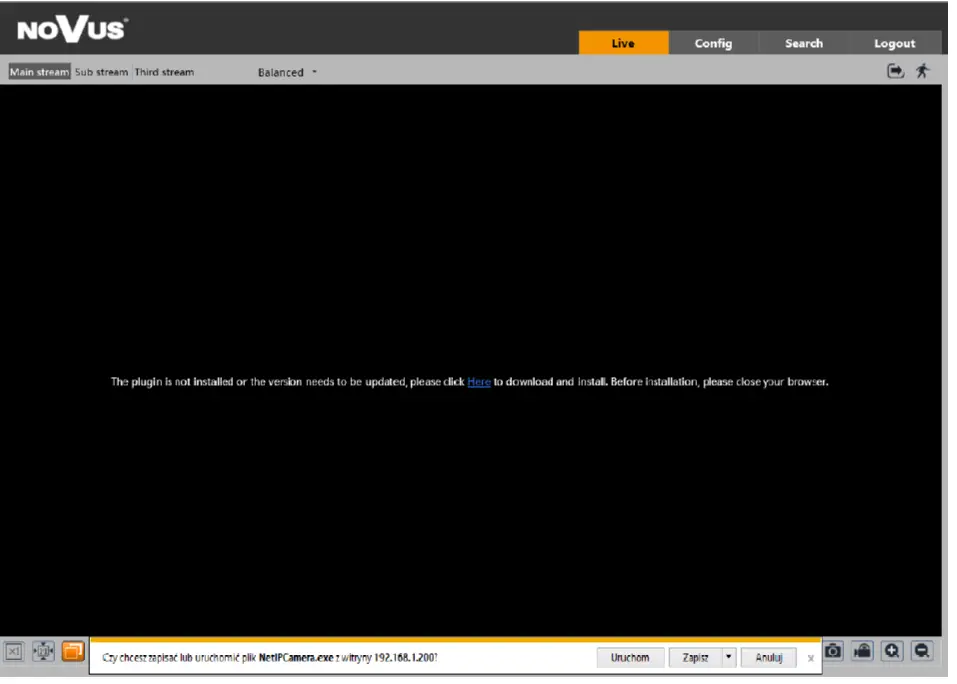Dismiss the download notification bar

pyautogui.click(x=811, y=658)
